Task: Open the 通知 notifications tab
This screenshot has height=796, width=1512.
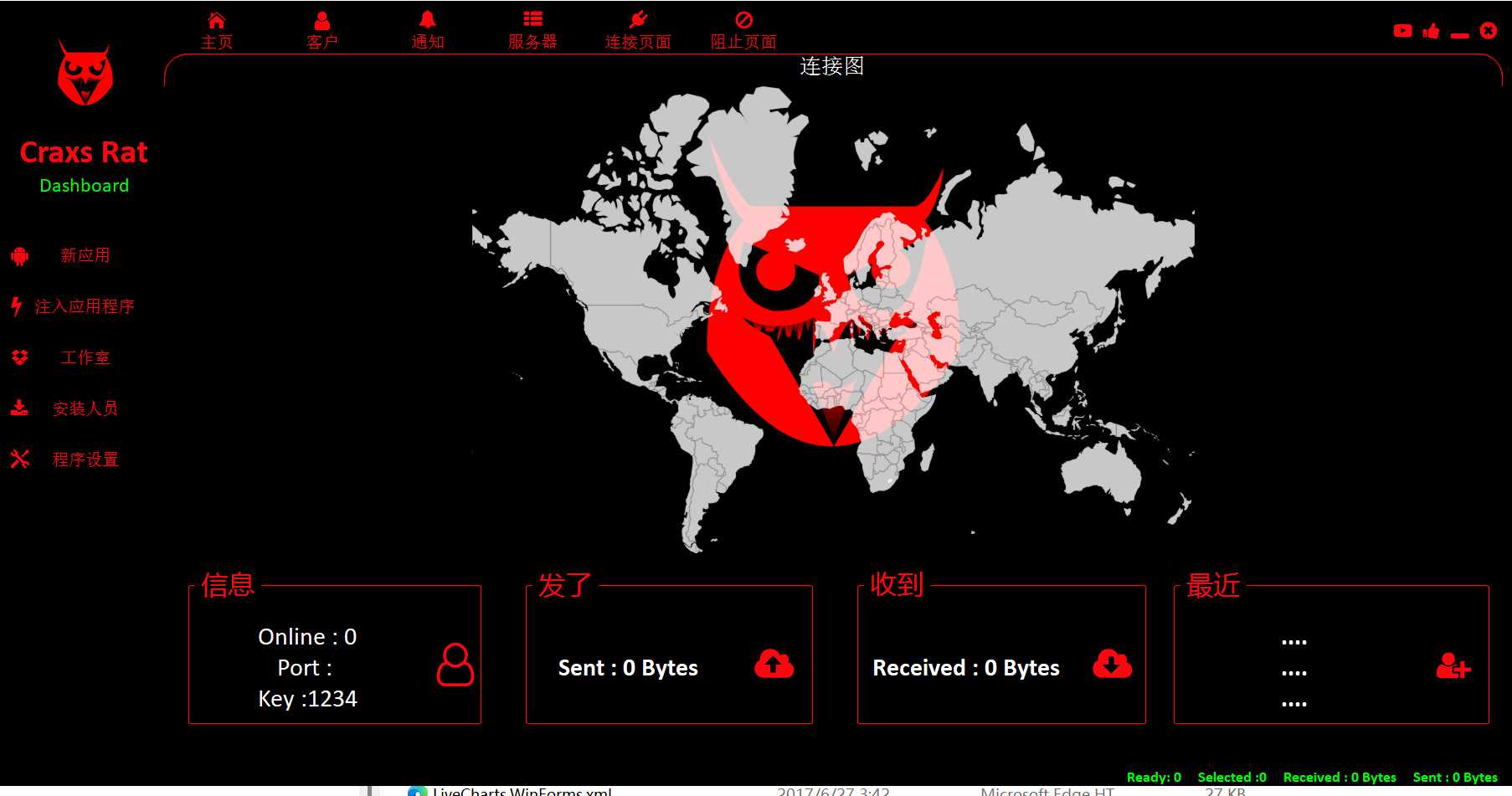Action: (427, 31)
